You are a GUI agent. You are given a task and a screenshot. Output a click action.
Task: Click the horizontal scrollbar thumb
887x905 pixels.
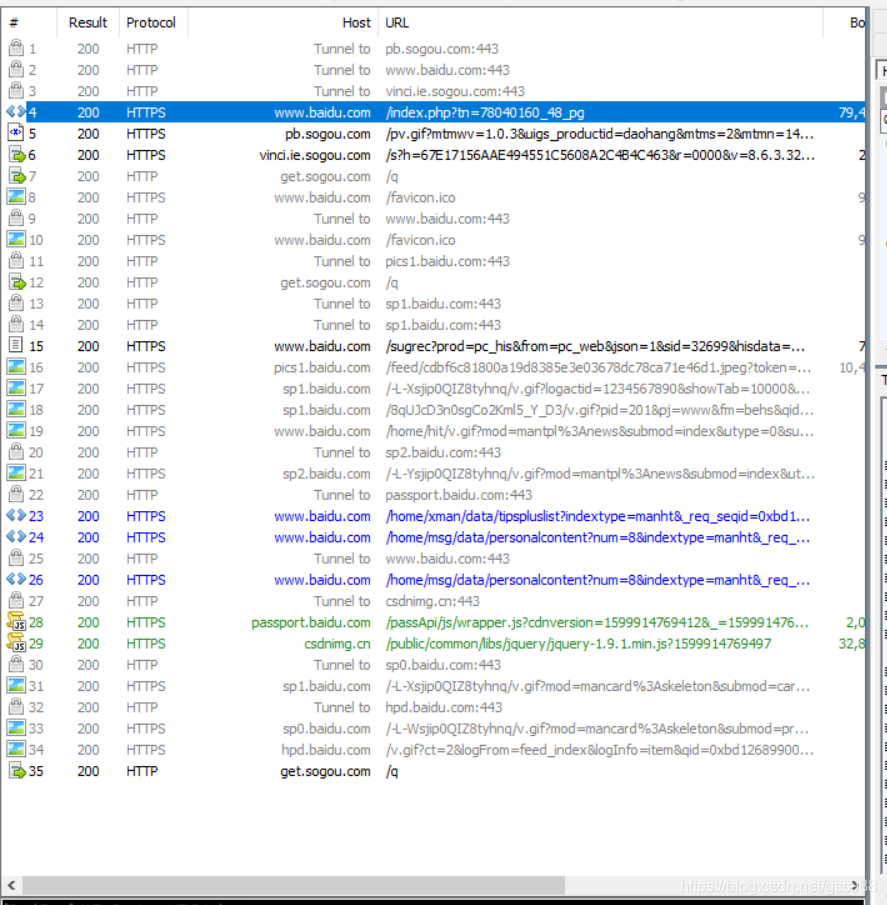293,885
